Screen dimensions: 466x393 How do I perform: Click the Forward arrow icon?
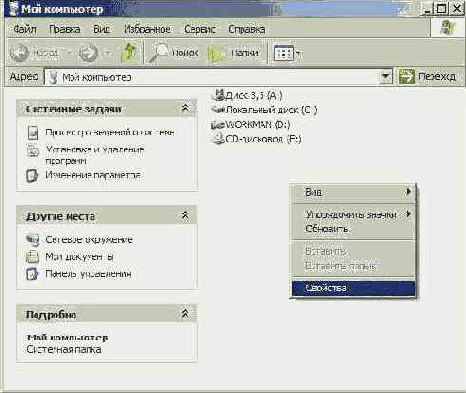coord(88,53)
